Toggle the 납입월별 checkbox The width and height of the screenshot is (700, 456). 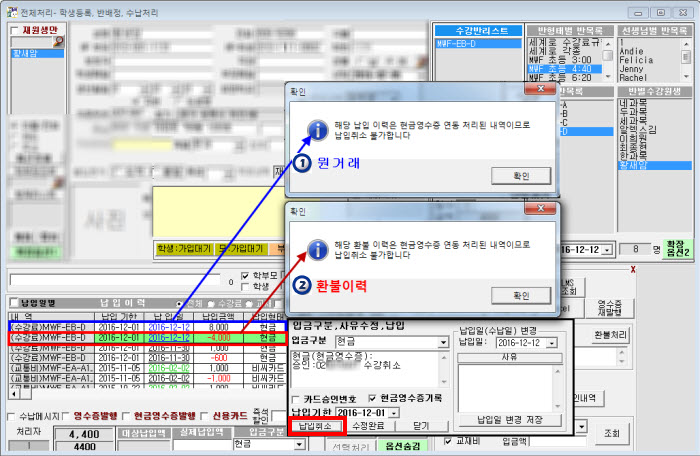point(14,303)
